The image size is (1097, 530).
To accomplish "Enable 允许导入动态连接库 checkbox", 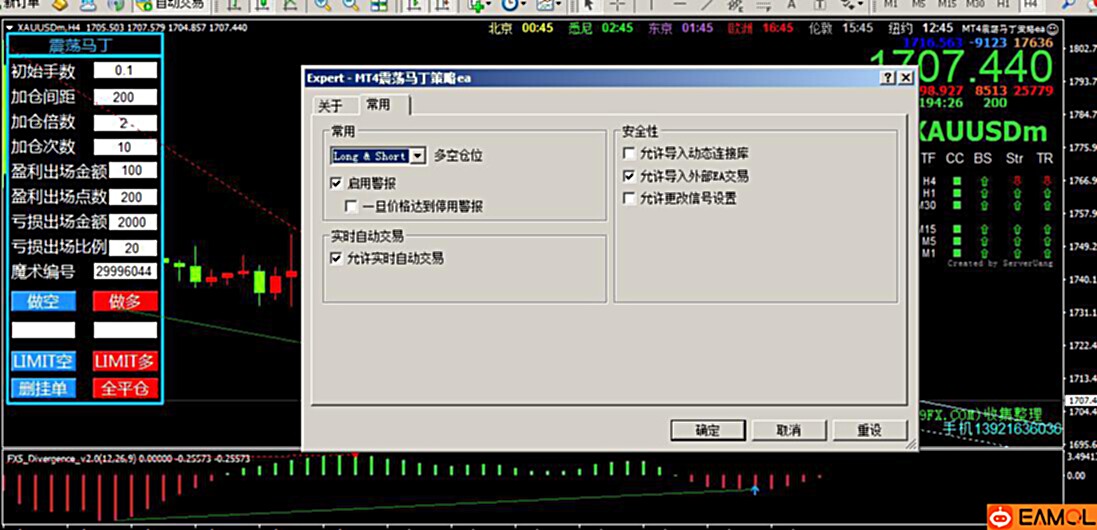I will click(629, 154).
